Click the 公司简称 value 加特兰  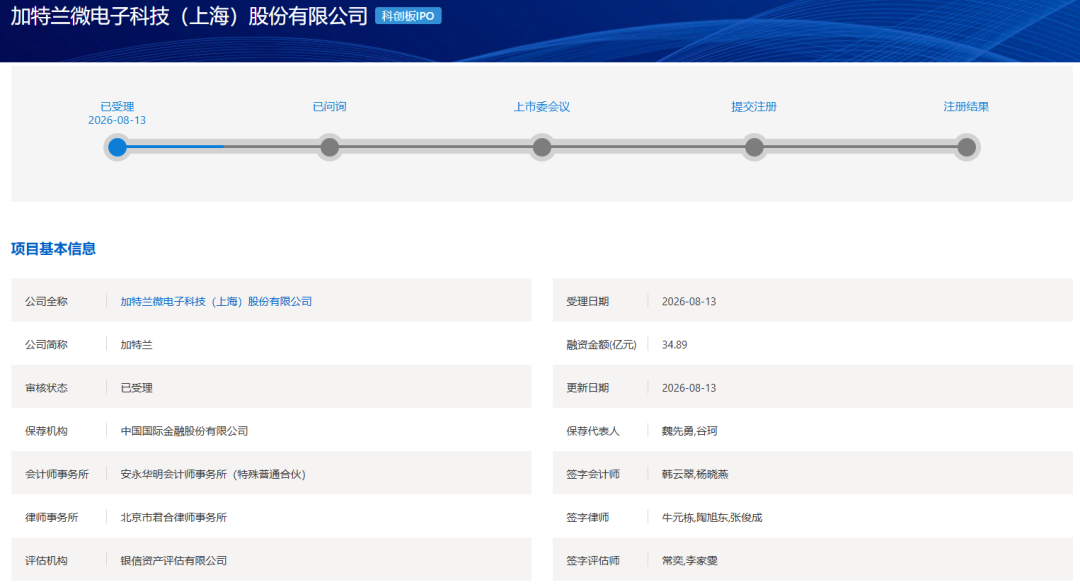tap(136, 345)
